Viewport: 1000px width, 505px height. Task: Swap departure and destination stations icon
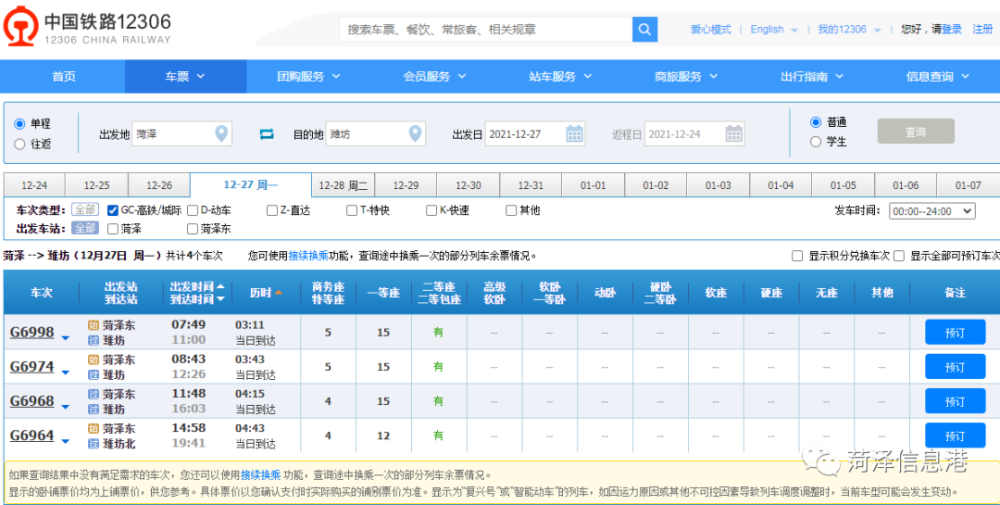click(266, 135)
